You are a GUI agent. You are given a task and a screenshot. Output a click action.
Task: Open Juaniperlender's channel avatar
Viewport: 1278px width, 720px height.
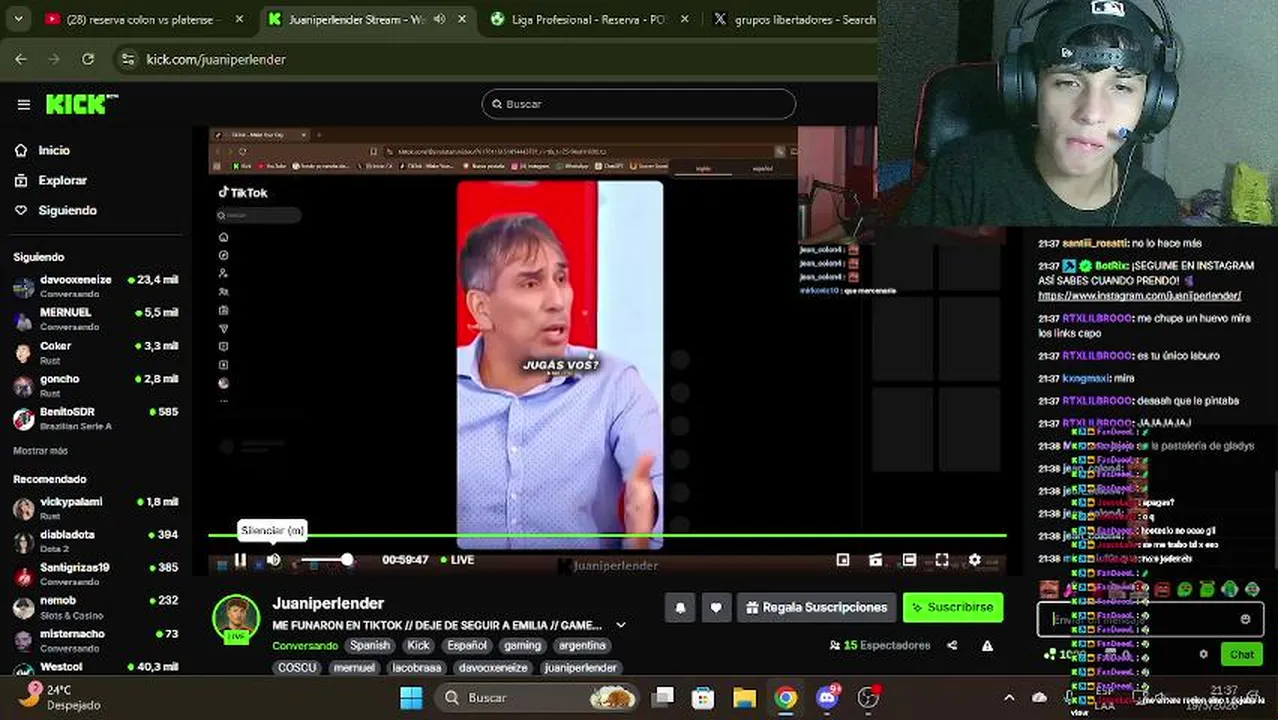(236, 618)
